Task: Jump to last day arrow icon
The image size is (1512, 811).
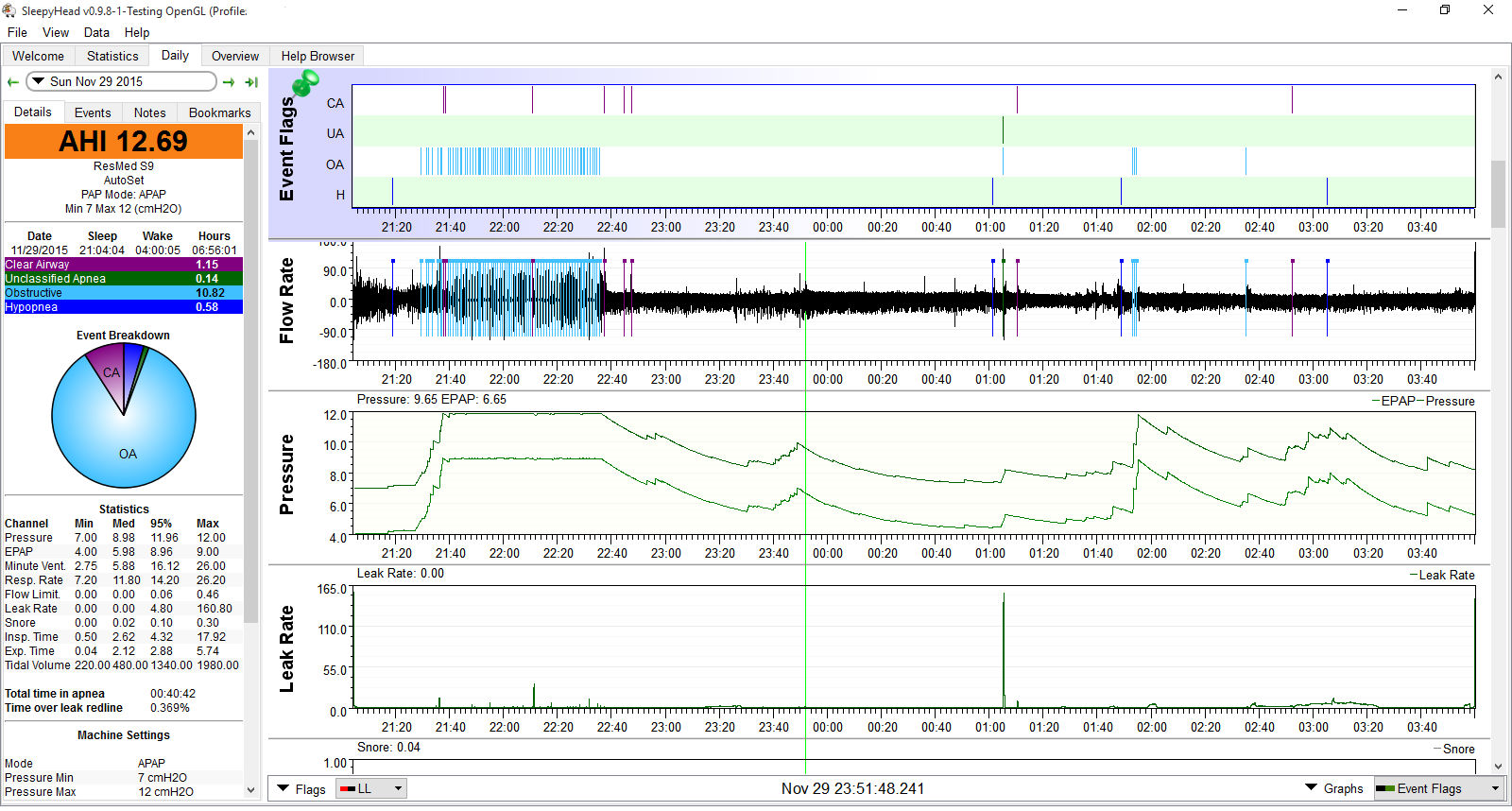Action: click(251, 82)
